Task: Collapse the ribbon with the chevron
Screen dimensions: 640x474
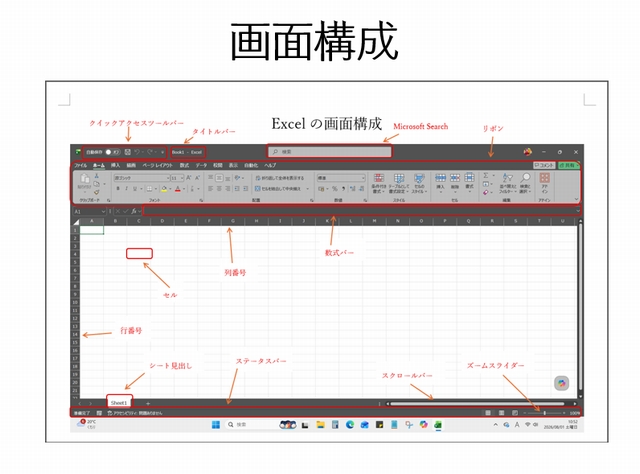Action: [x=576, y=199]
